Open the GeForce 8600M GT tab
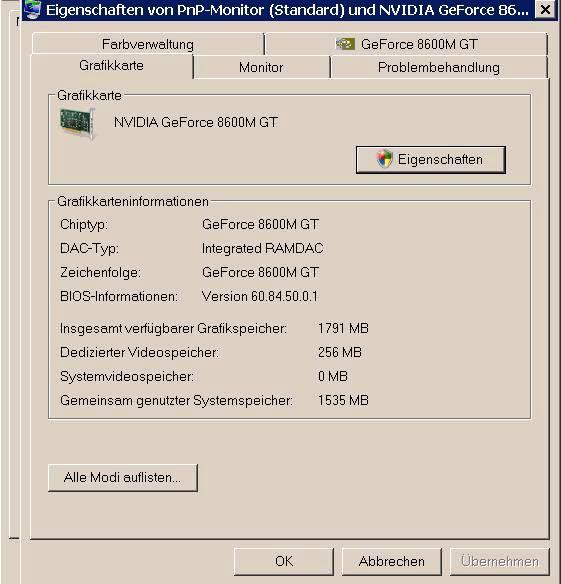561x584 pixels. point(406,44)
